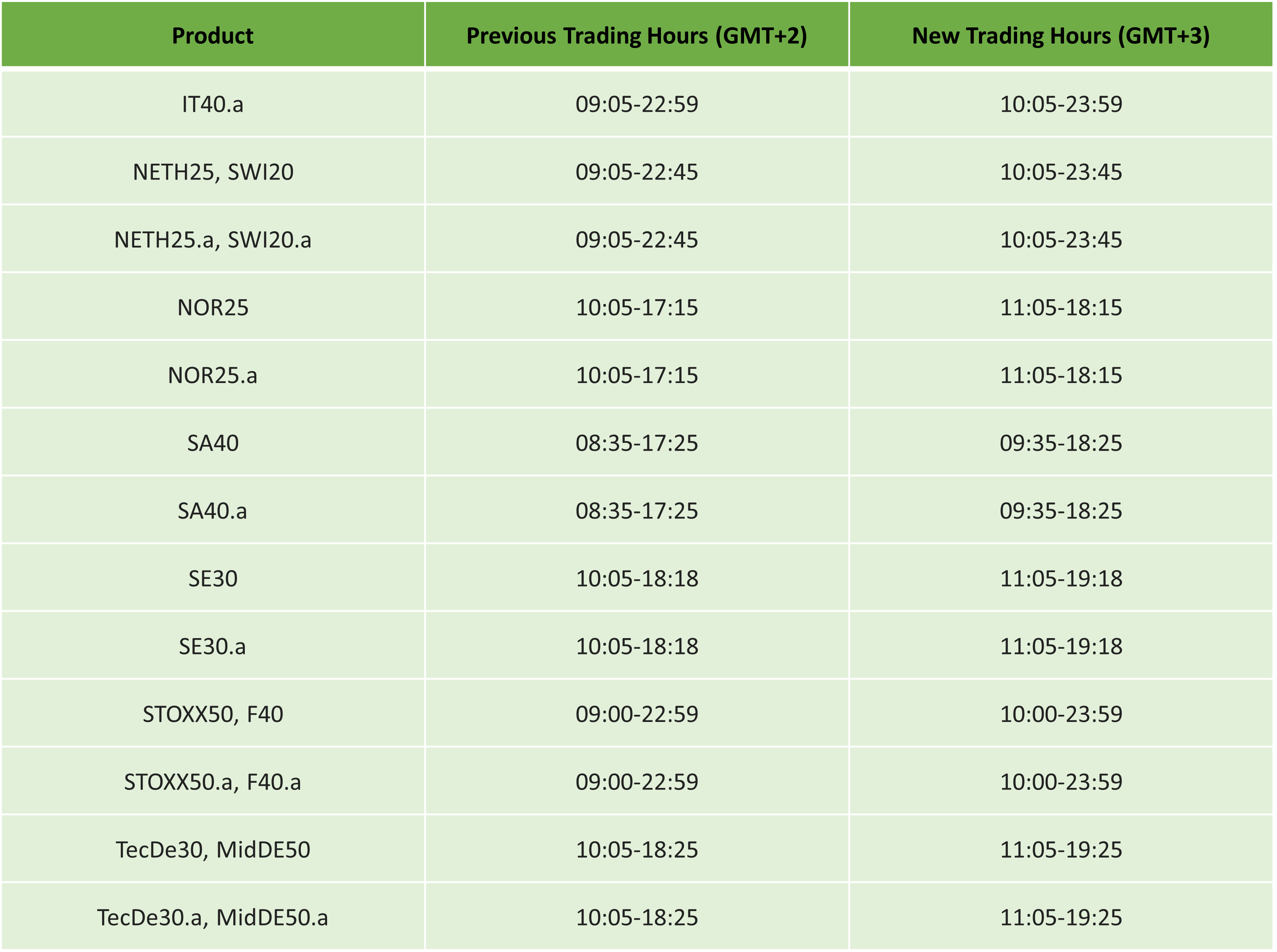This screenshot has height=952, width=1277.
Task: Select the NOR25.a product cell
Action: 213,375
